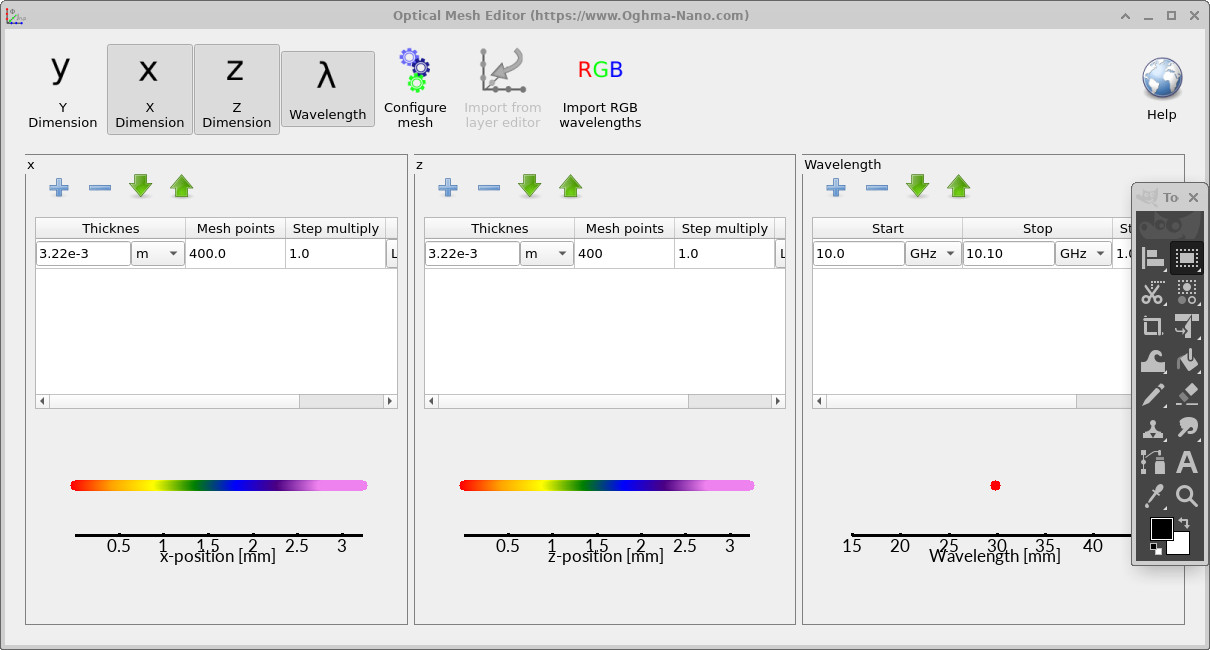Select the Clone stamp tool in toolbox

coord(1153,429)
